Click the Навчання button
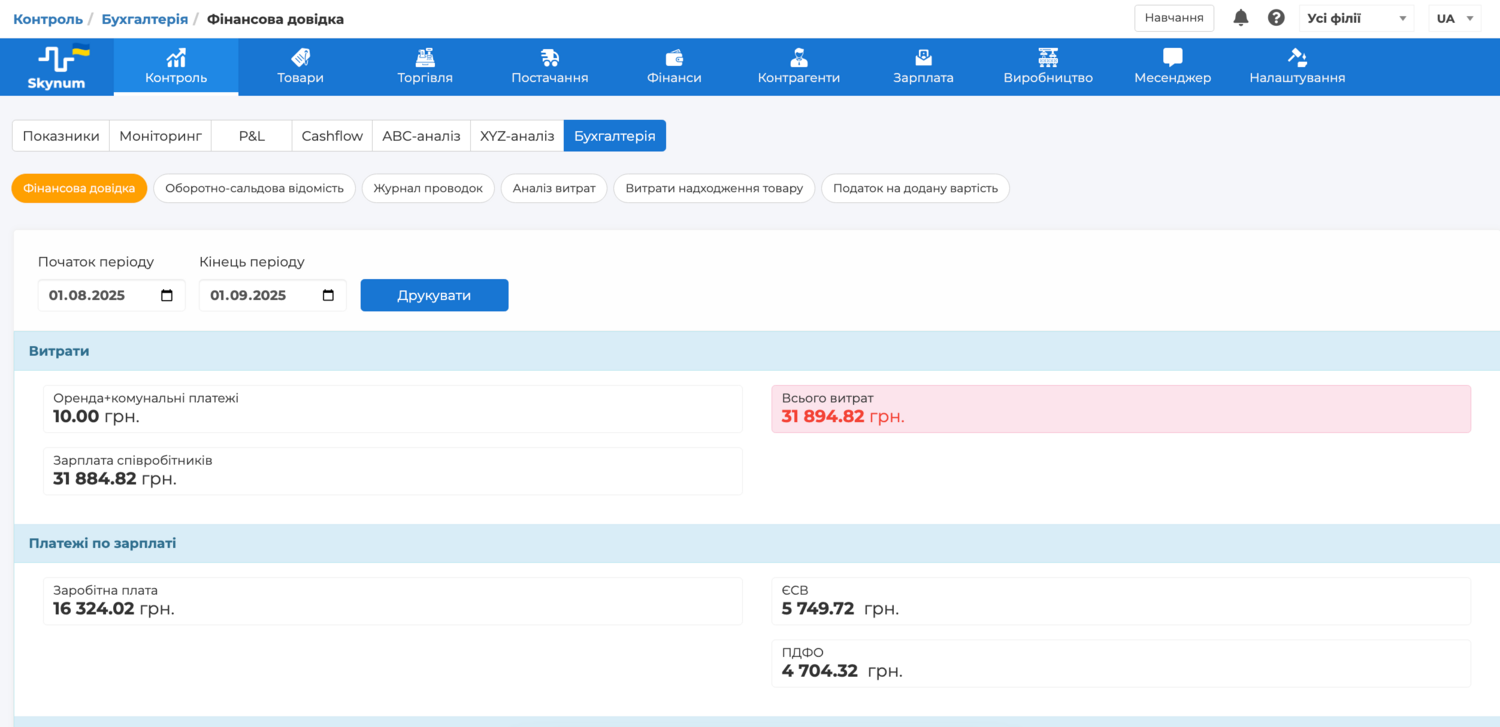This screenshot has width=1500, height=727. (x=1173, y=18)
